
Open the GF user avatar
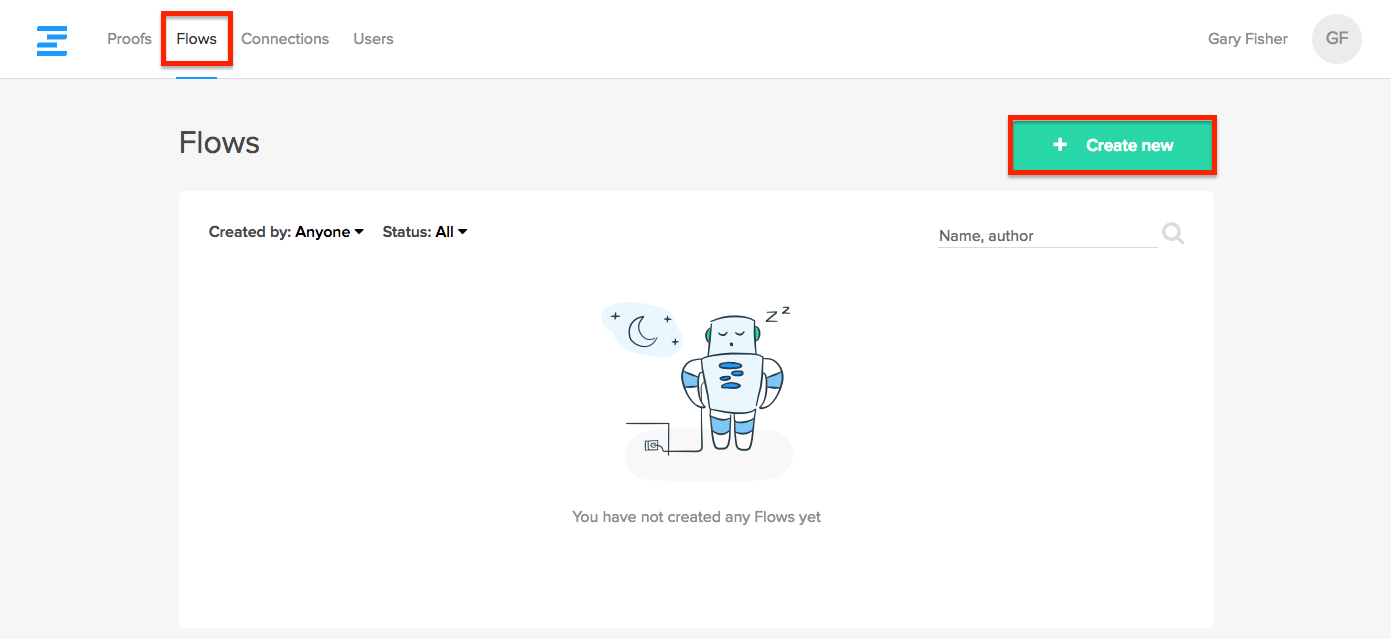click(x=1336, y=39)
